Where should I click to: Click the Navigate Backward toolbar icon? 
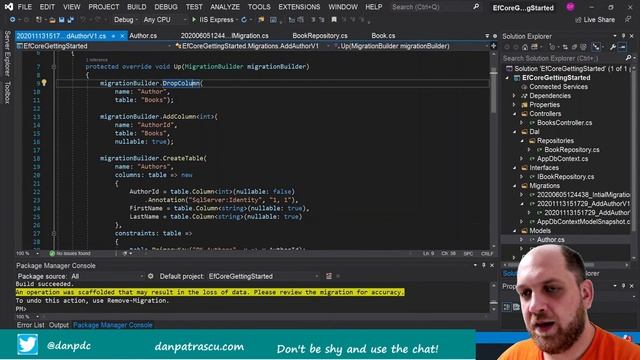click(x=12, y=20)
